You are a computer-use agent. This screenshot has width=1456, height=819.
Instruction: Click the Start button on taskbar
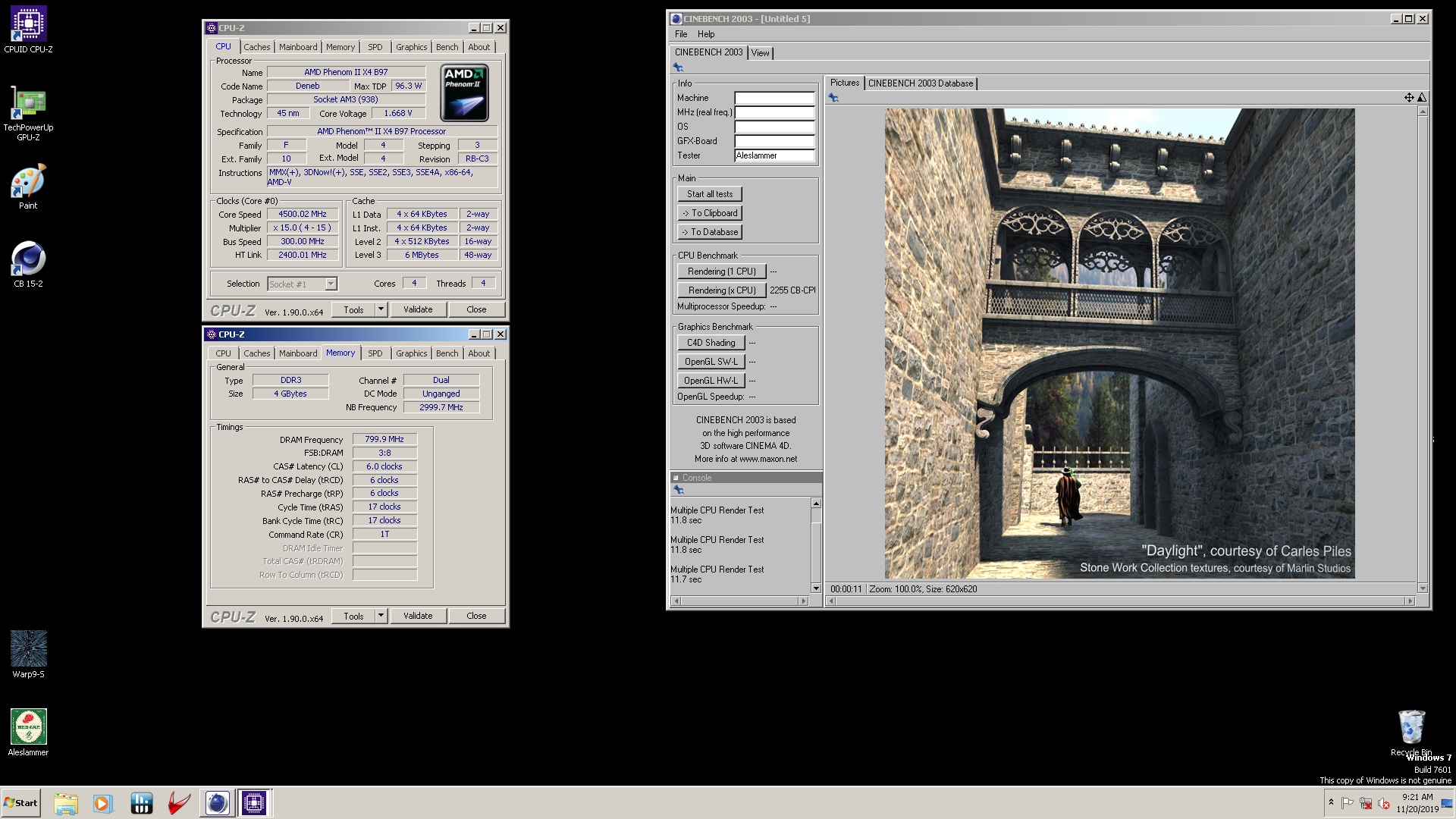tap(20, 803)
